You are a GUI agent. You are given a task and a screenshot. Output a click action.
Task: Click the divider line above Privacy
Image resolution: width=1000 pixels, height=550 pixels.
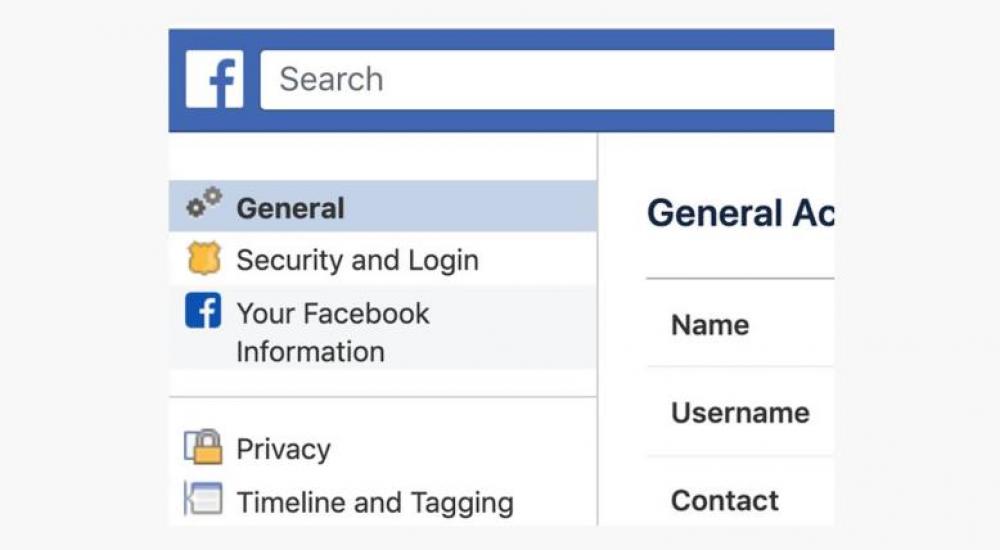tap(383, 397)
